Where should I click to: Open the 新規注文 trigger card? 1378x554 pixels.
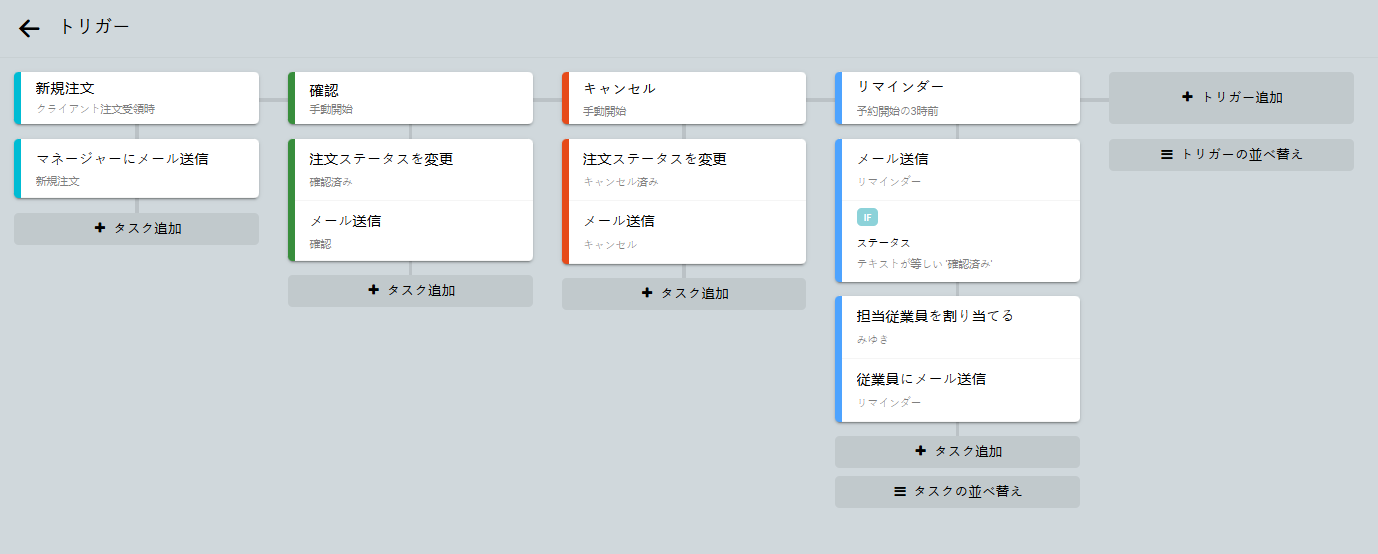pyautogui.click(x=138, y=97)
